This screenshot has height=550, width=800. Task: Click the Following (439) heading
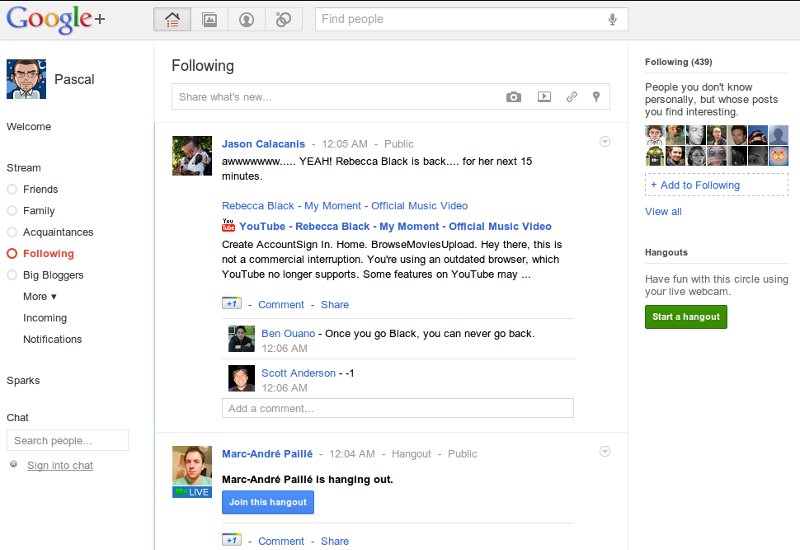click(x=679, y=62)
